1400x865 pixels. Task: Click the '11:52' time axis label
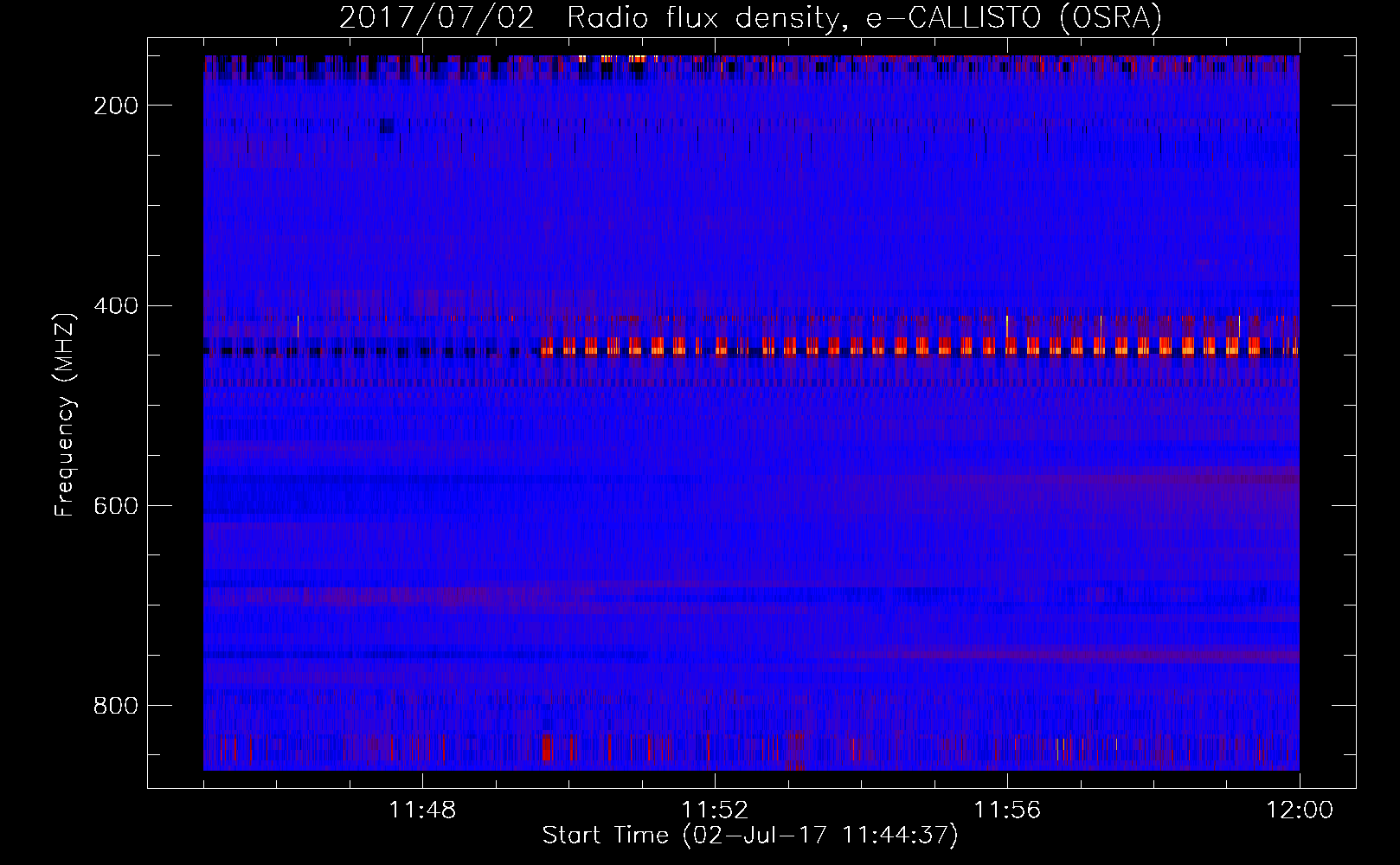[715, 810]
